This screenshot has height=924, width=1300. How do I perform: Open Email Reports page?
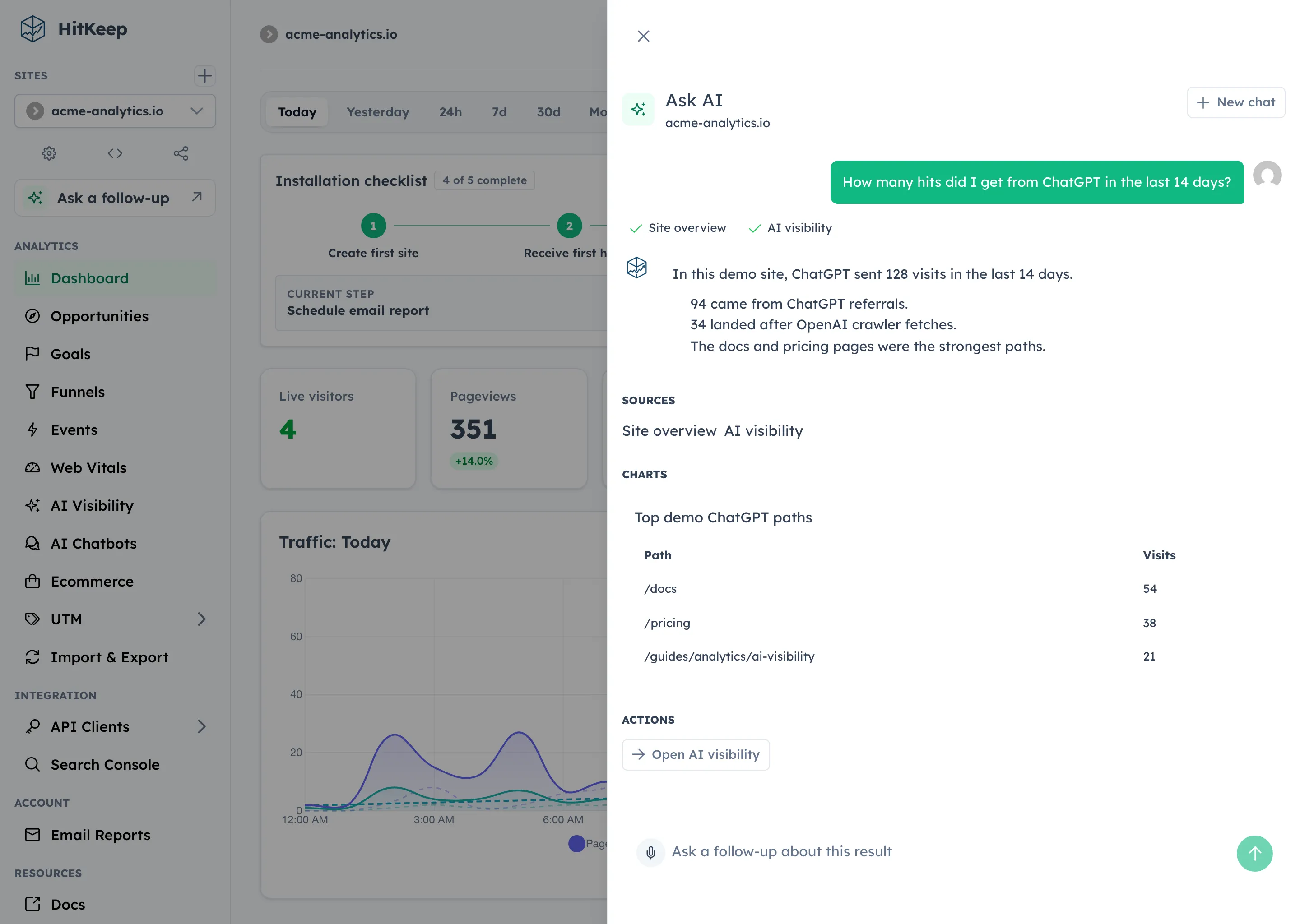coord(115,835)
